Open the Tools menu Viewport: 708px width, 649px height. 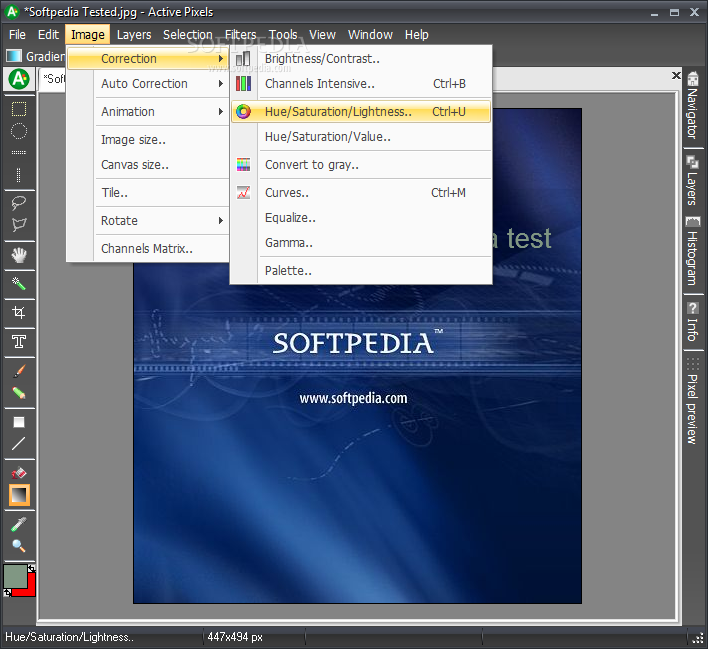[x=283, y=35]
